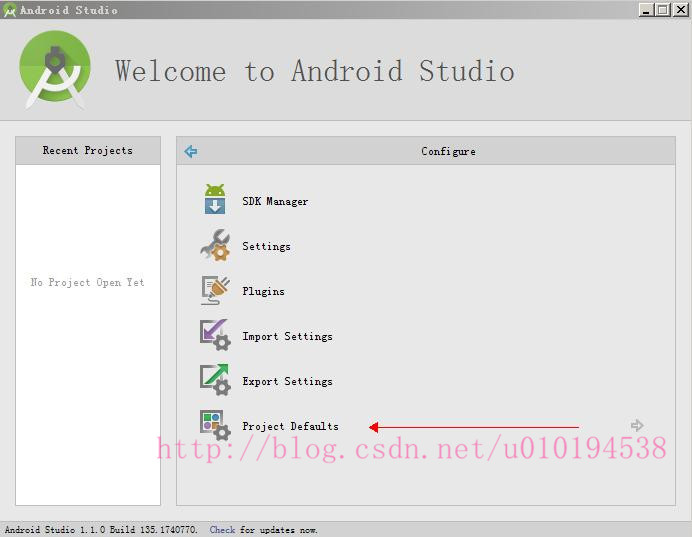Screen dimensions: 692x537
Task: Click the Import Settings icon
Action: (215, 335)
